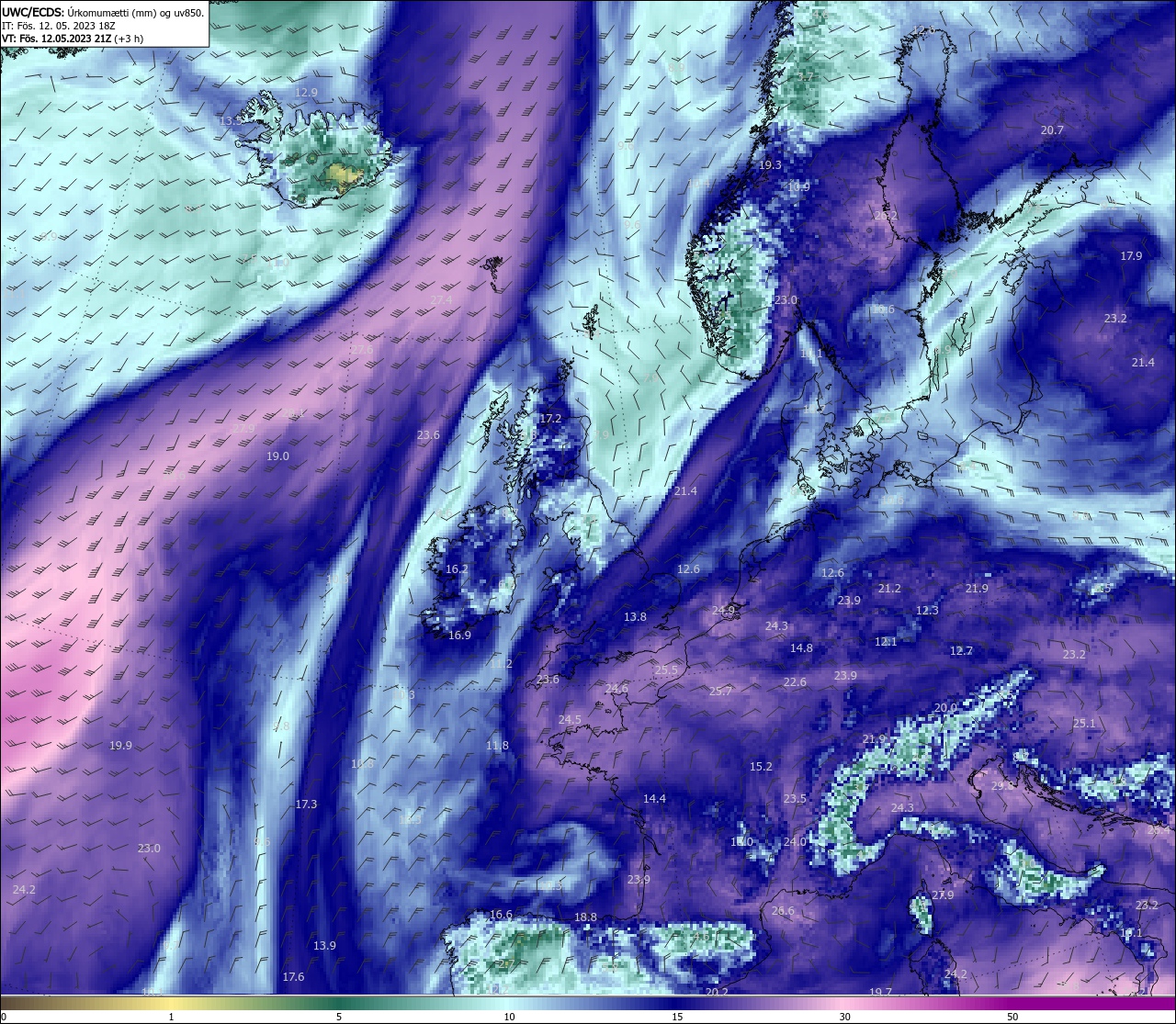
Task: Click the color scale label '15'
Action: coord(677,1017)
